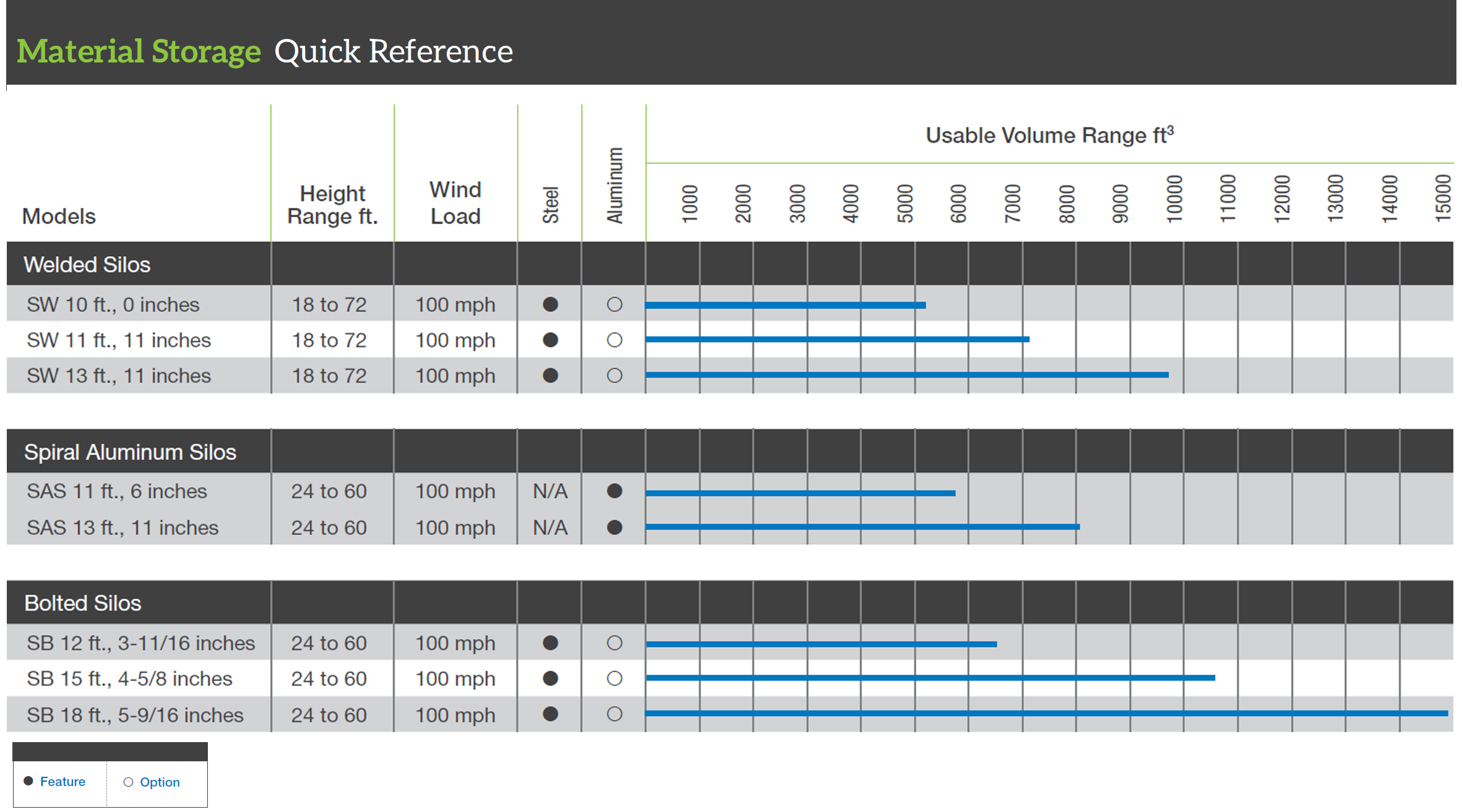Click the model name SW 11 ft., 11 inches
The width and height of the screenshot is (1462, 812).
coord(119,340)
